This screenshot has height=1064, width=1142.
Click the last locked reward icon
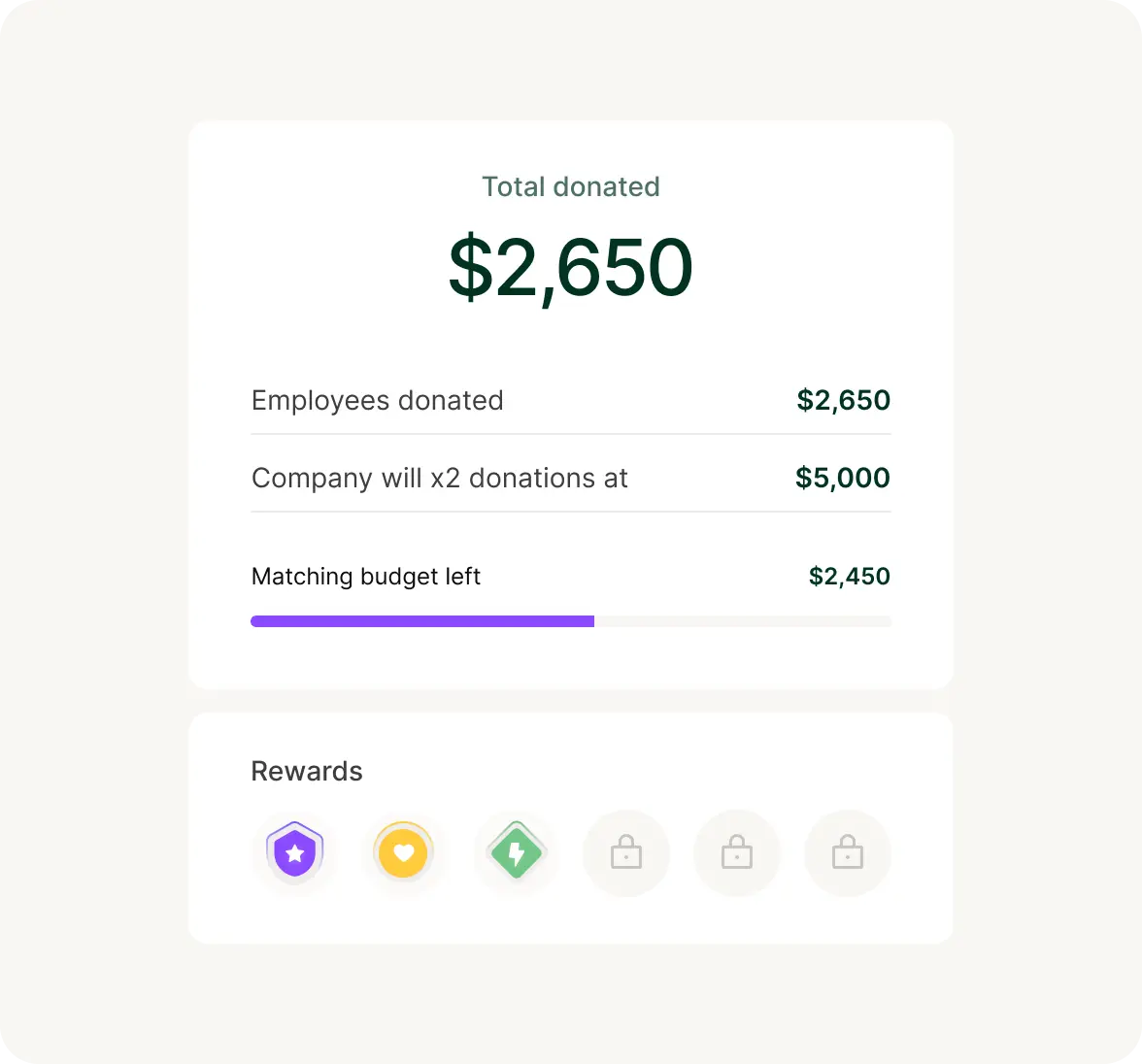pyautogui.click(x=848, y=852)
